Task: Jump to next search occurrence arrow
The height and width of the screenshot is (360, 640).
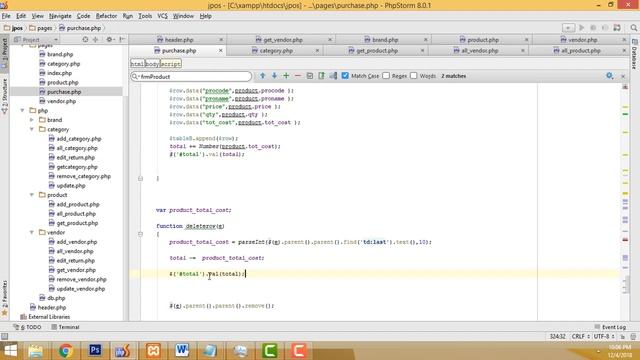Action: 274,76
